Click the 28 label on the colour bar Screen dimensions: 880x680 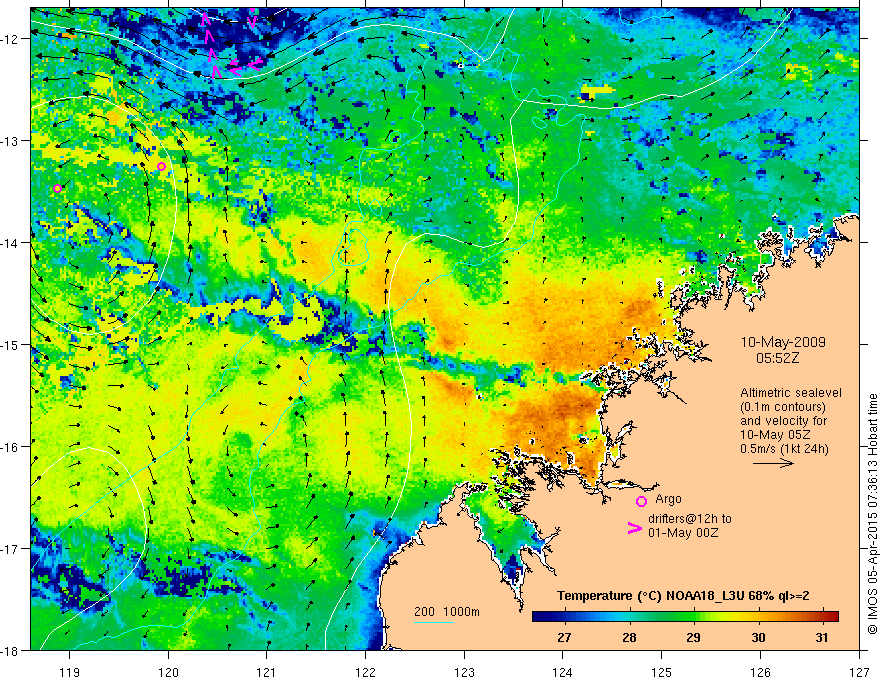point(629,637)
